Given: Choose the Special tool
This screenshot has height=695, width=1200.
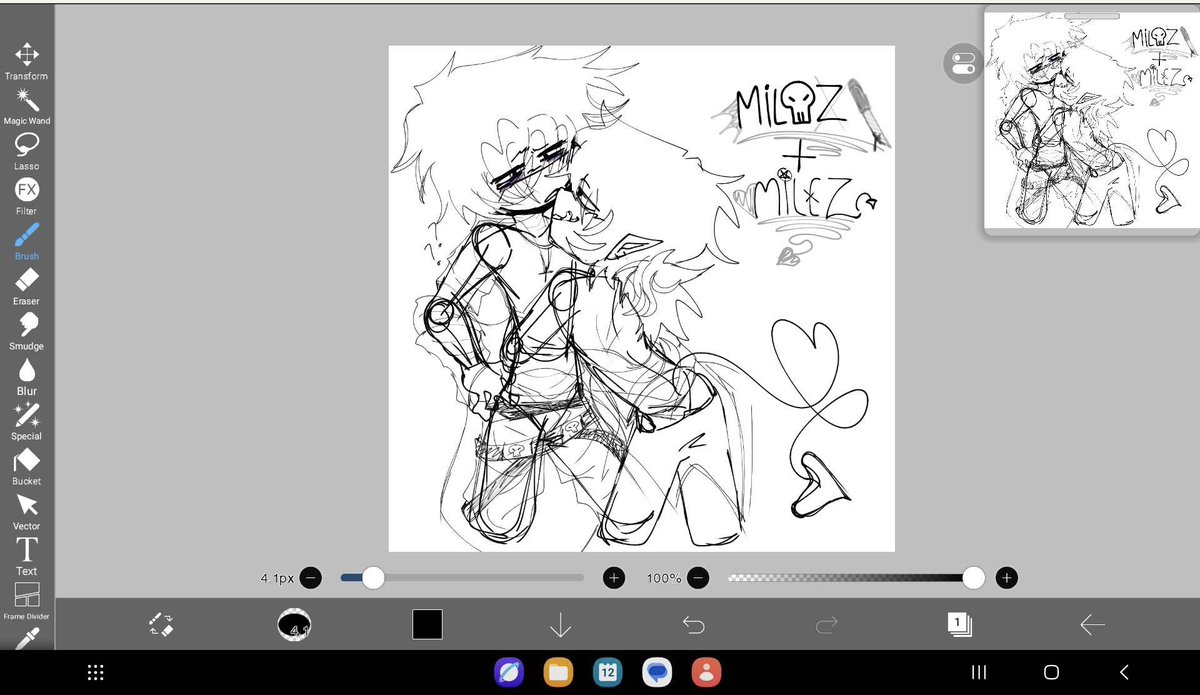Looking at the screenshot, I should 26,420.
